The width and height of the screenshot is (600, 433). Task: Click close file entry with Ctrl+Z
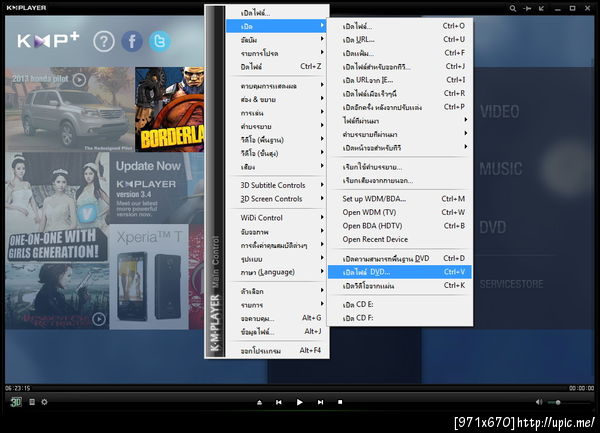click(x=278, y=67)
